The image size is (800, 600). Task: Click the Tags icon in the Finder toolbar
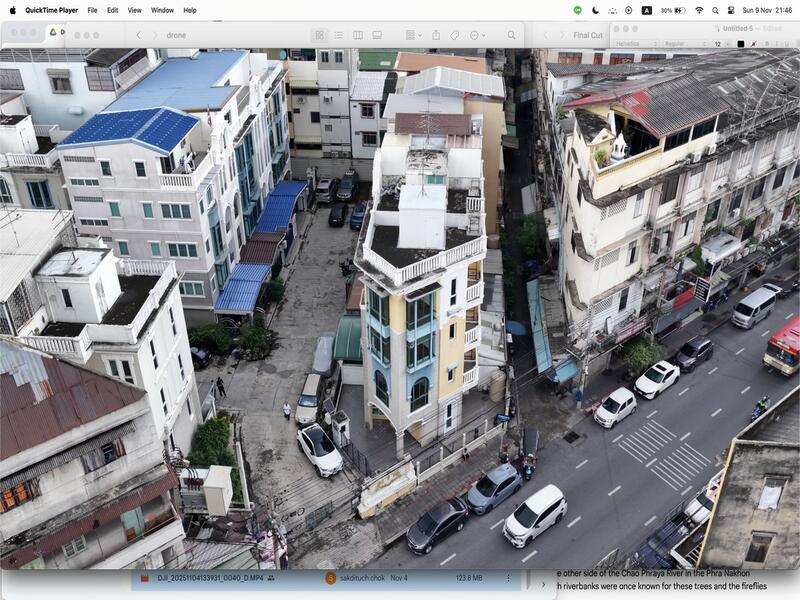pyautogui.click(x=456, y=36)
